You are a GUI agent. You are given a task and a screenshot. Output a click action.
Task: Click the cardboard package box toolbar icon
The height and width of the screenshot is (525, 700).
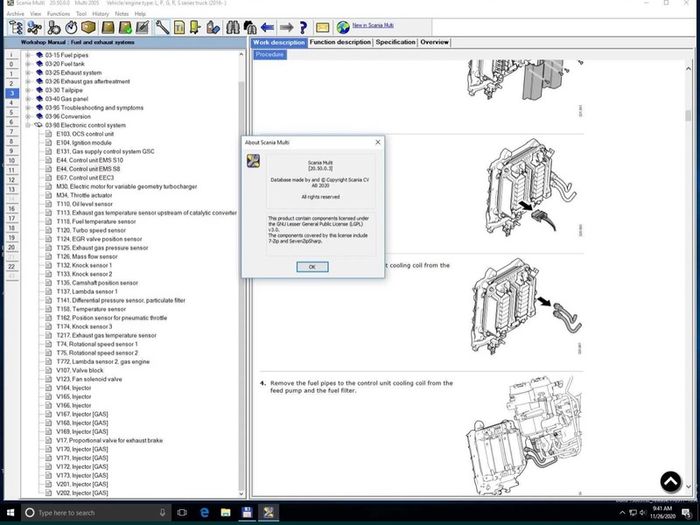coord(88,28)
